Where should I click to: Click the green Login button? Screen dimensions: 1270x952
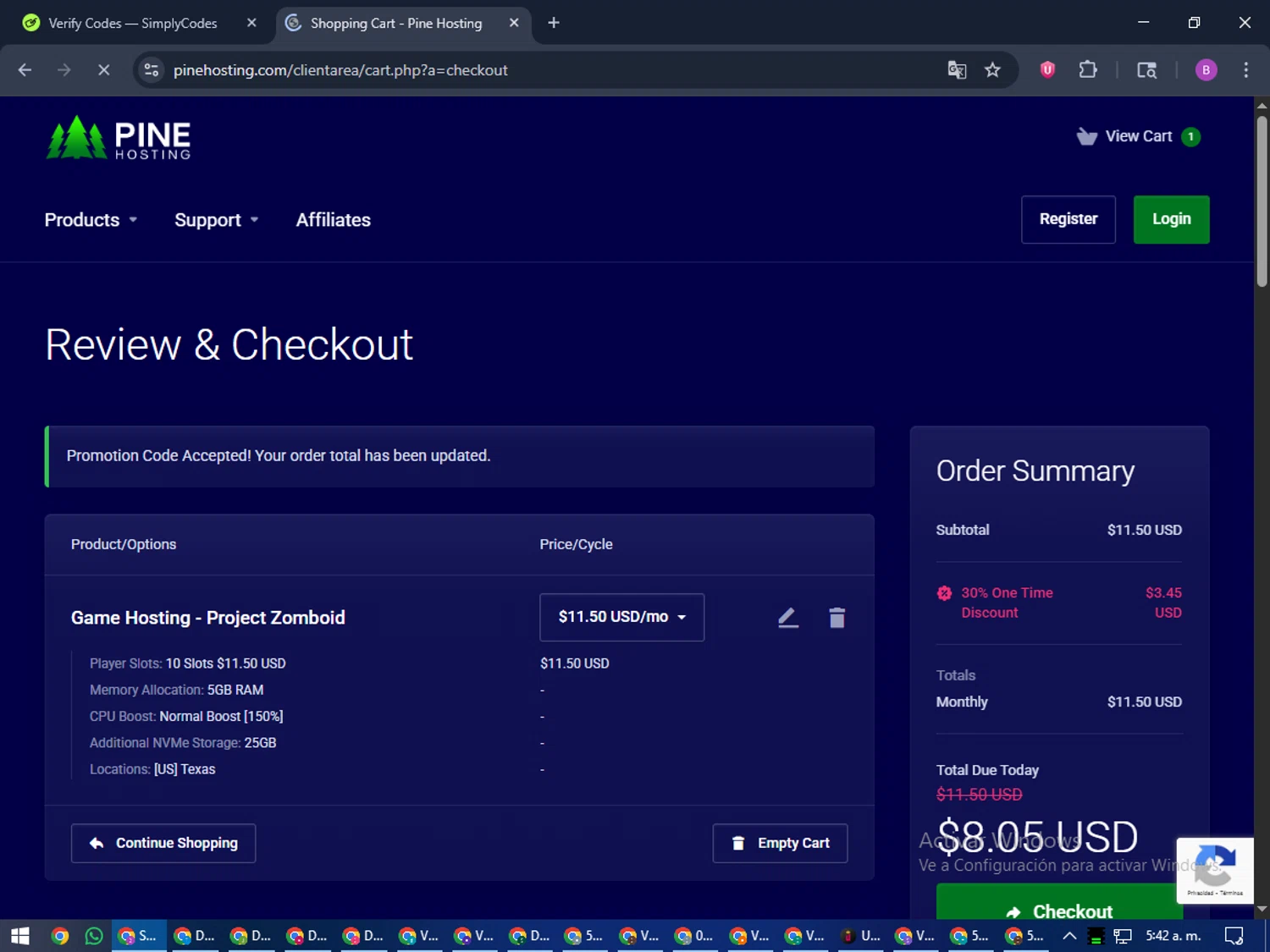1171,219
